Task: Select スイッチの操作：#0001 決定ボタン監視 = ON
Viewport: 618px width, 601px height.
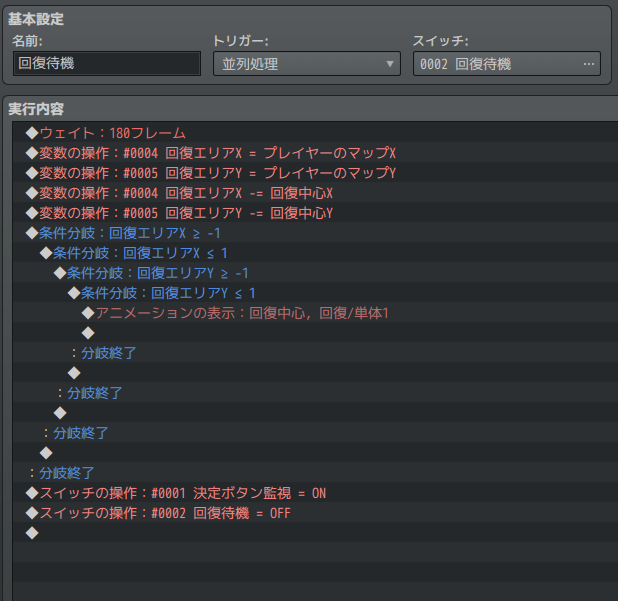Action: click(x=315, y=493)
